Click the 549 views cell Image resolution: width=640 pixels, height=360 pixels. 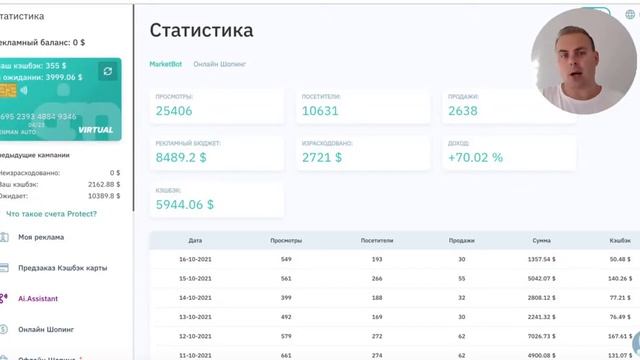click(x=286, y=259)
